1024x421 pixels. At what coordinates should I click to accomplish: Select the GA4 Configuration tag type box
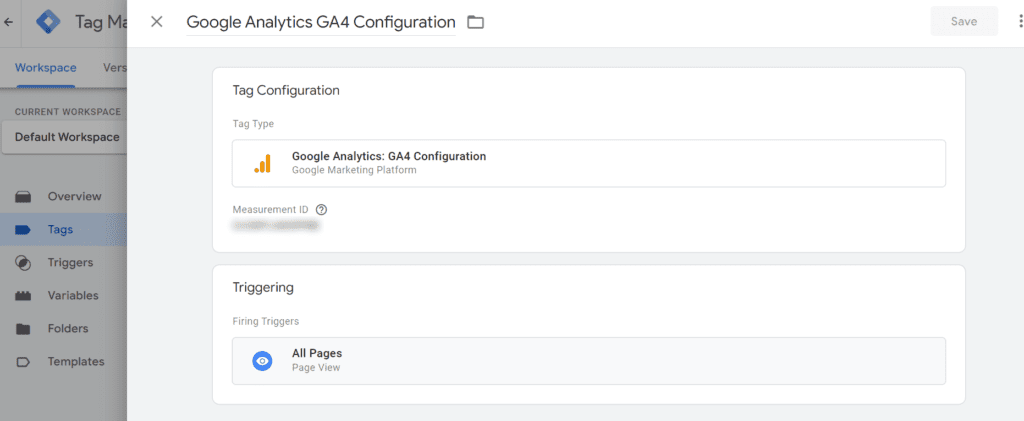pos(588,163)
